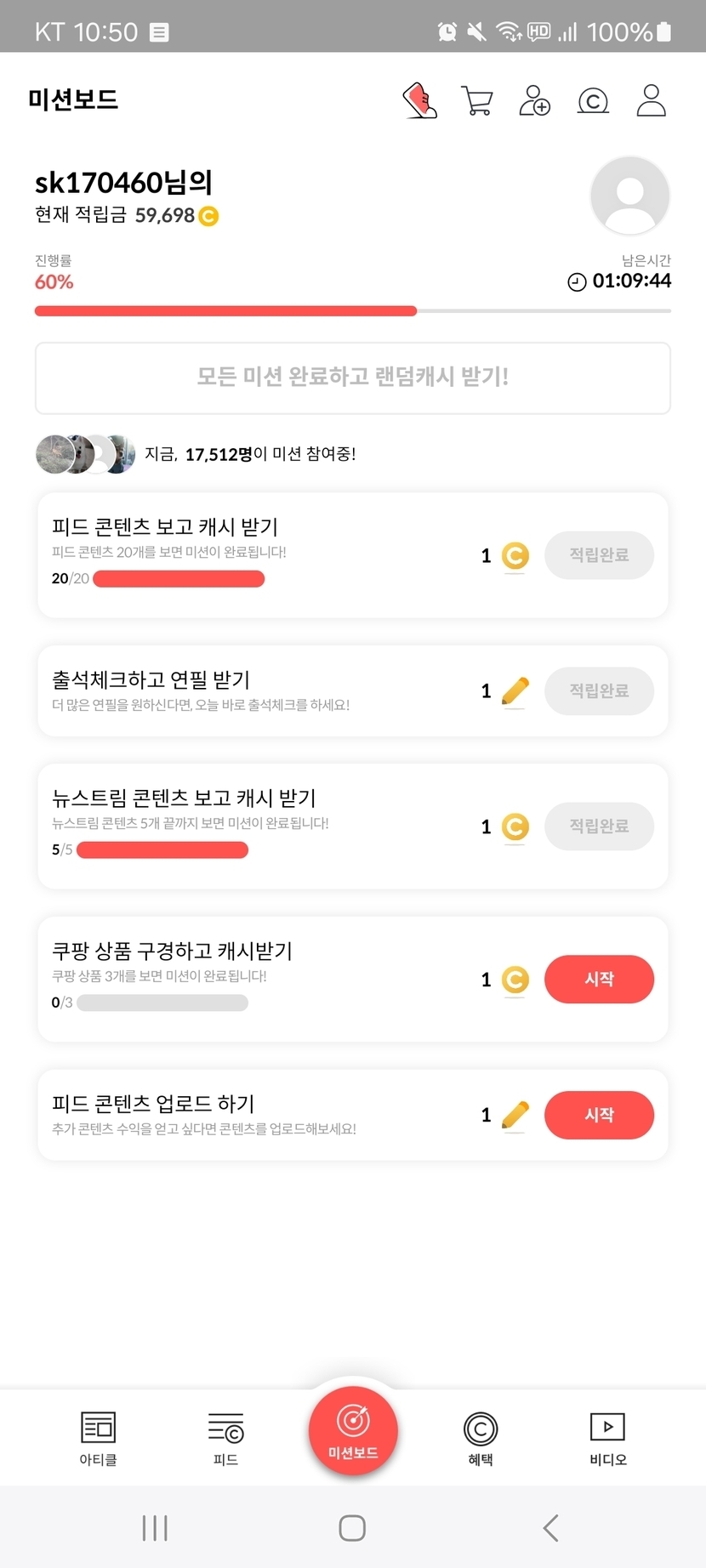
Task: Tap 모든 미션 완료하고 랜덤캐시 받기 button
Action: point(352,378)
